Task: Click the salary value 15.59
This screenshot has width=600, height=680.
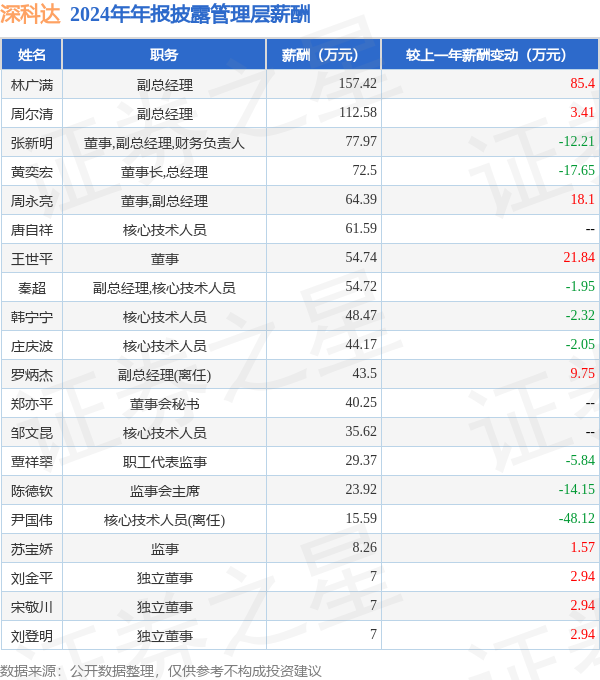Action: click(361, 518)
